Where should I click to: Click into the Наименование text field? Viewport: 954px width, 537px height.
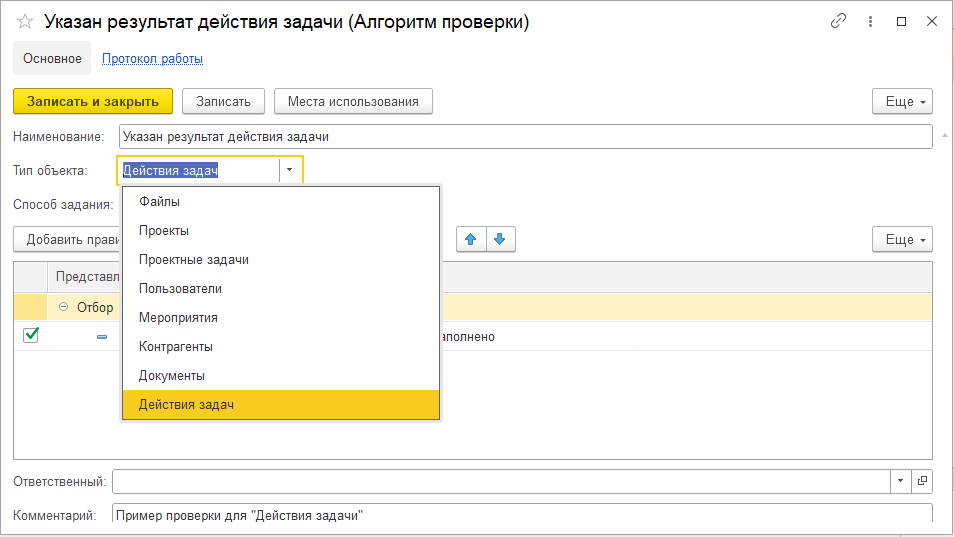pos(524,137)
